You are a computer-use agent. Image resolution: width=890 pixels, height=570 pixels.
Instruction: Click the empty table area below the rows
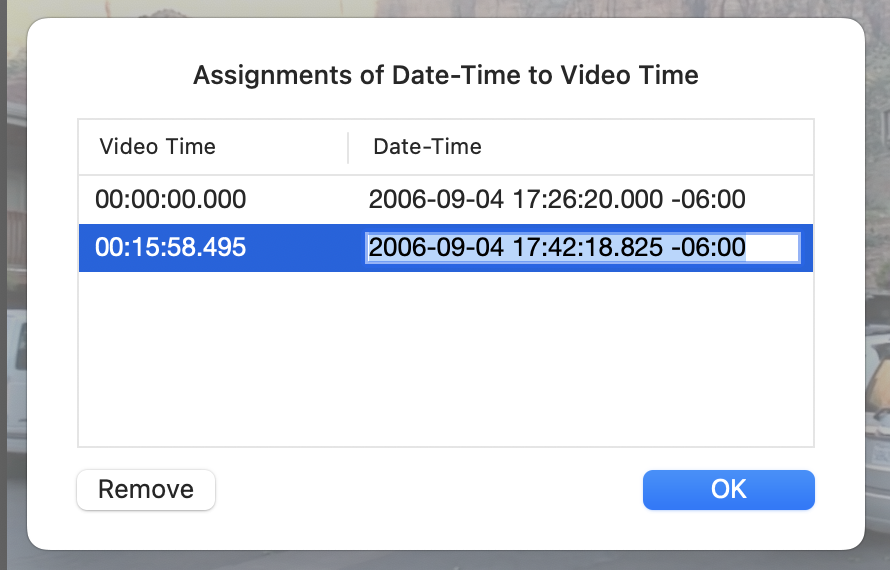(x=446, y=359)
